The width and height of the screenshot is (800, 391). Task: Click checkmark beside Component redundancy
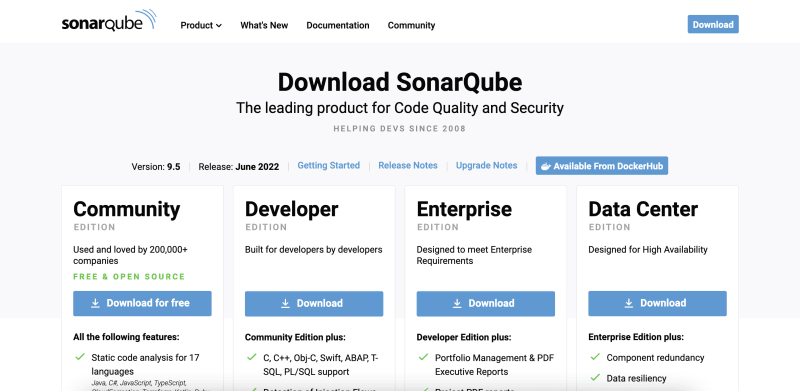click(595, 357)
